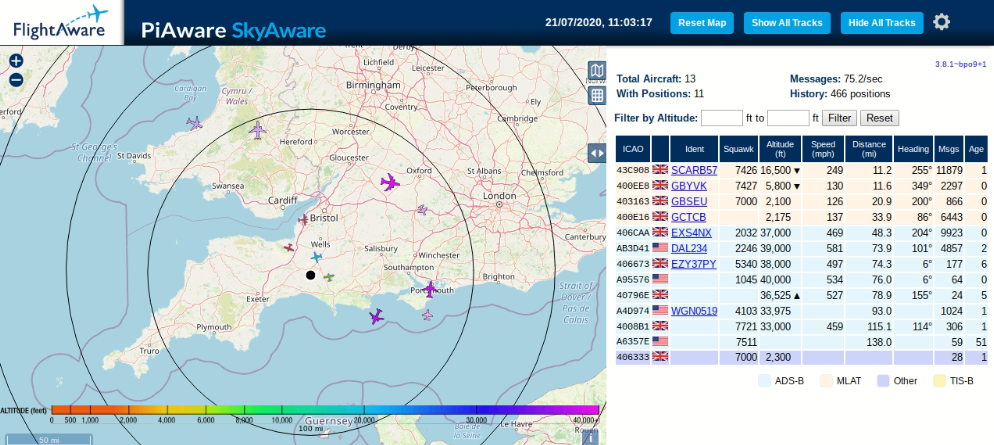Select the small aircraft between Oxford and London
Screen dimensions: 994x445
(422, 209)
